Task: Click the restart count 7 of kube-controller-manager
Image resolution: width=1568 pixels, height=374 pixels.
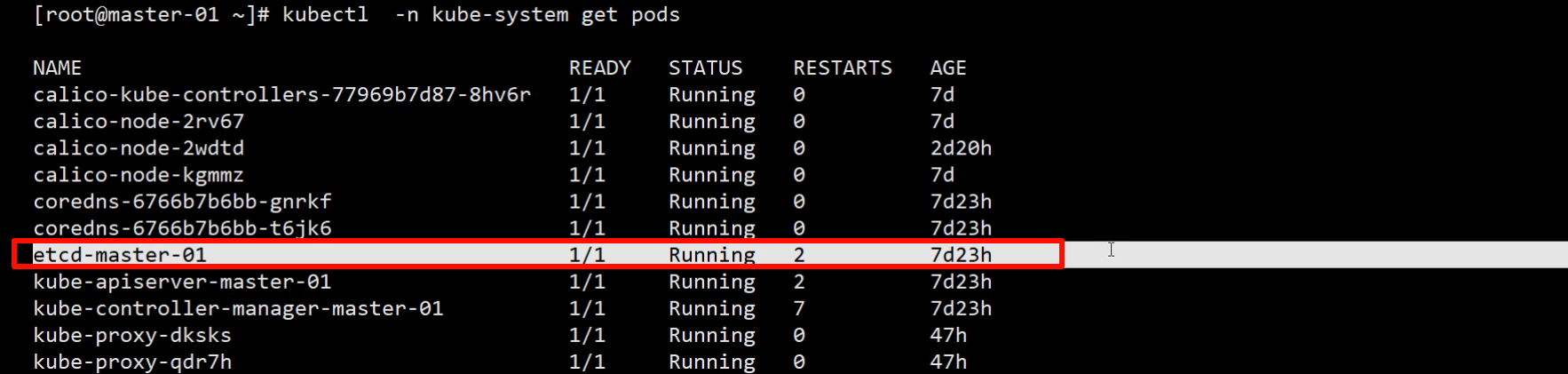Action: 799,308
